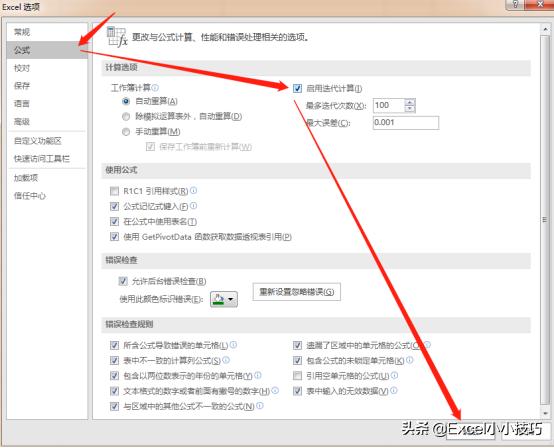Toggle 公式记忆式键入 checkbox

point(114,206)
